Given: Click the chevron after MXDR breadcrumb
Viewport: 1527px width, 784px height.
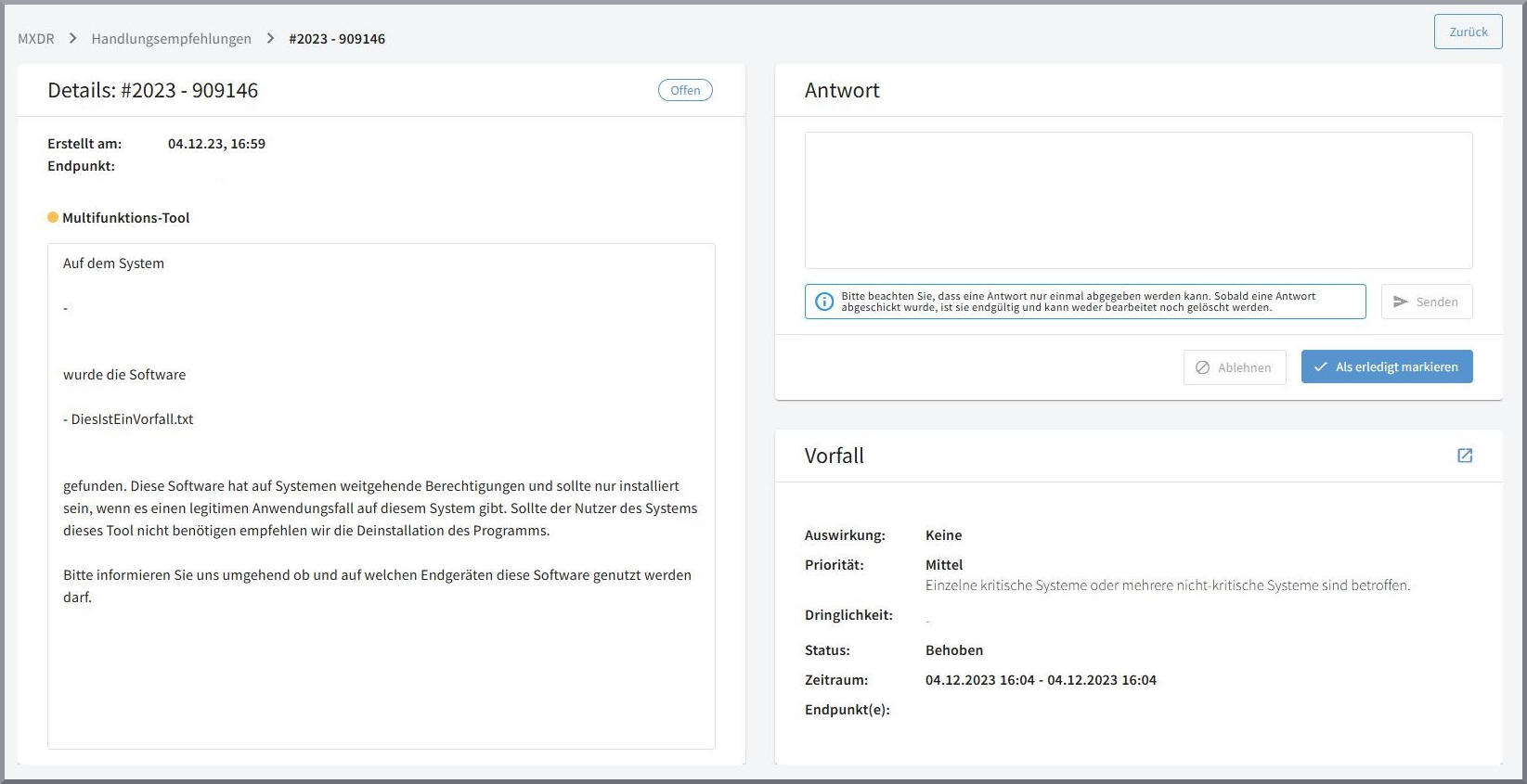Looking at the screenshot, I should coord(73,38).
